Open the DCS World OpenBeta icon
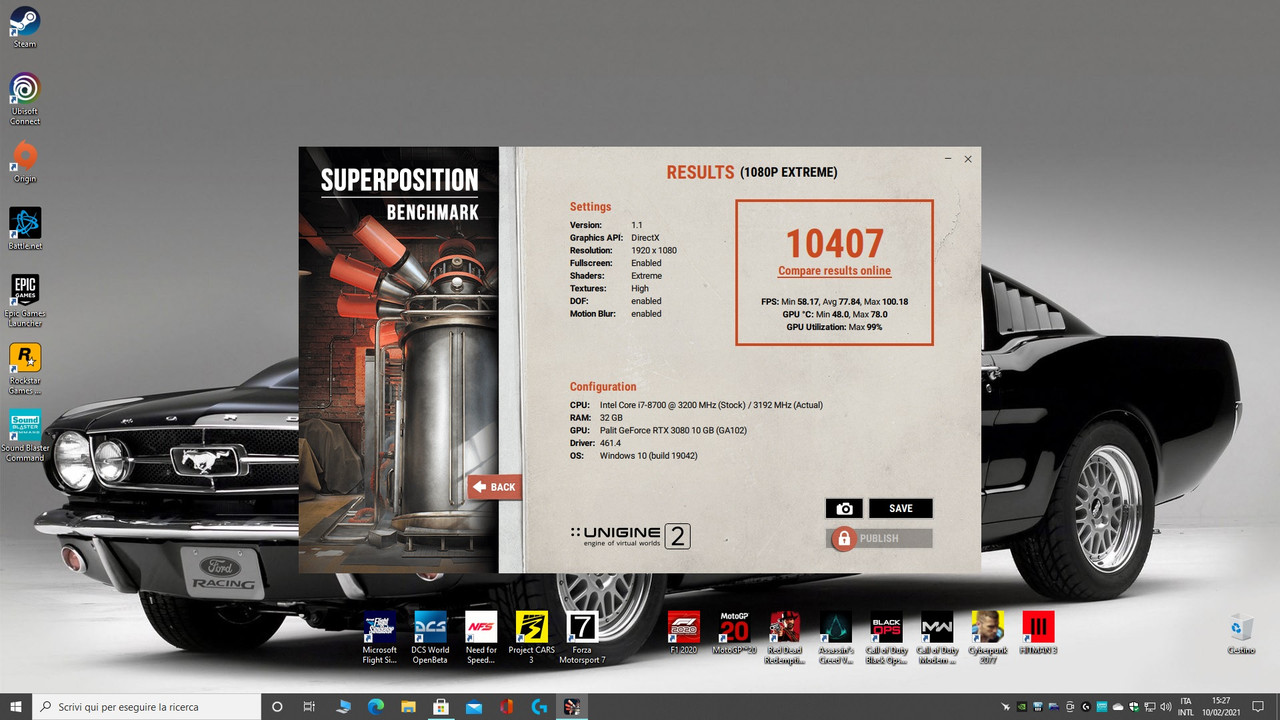The image size is (1280, 720). pyautogui.click(x=430, y=638)
